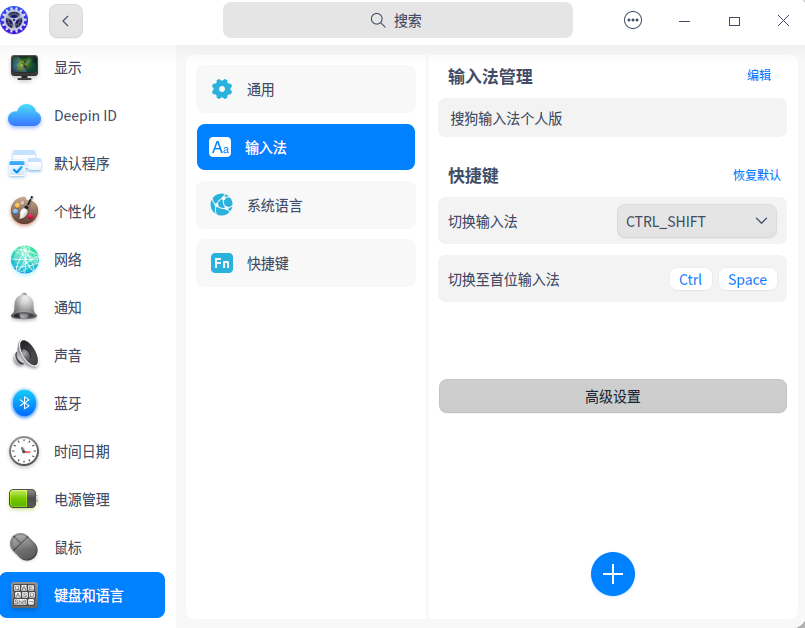Switch to the 系统语言 tab
This screenshot has height=628, width=805.
tap(306, 206)
